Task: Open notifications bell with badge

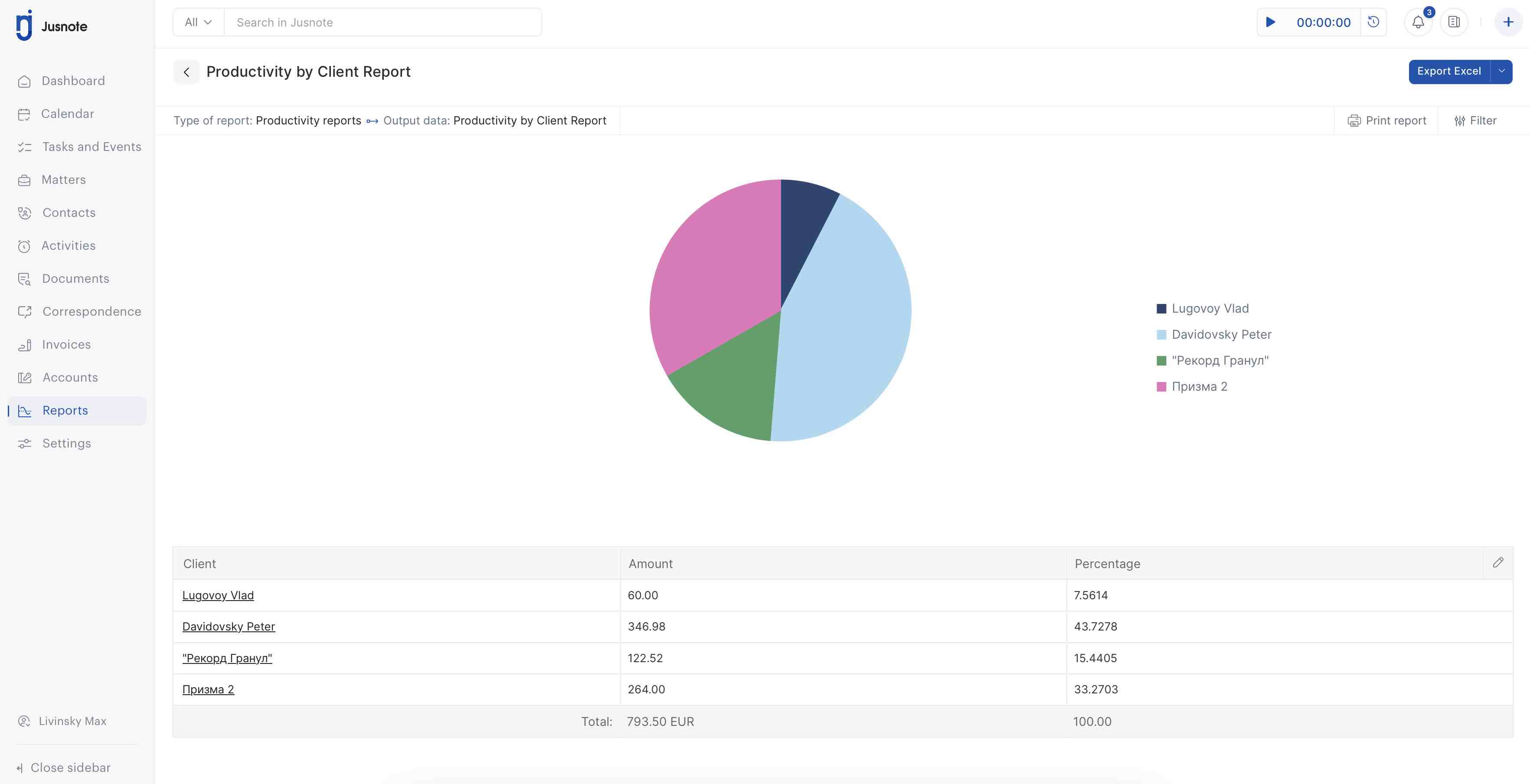Action: tap(1419, 23)
